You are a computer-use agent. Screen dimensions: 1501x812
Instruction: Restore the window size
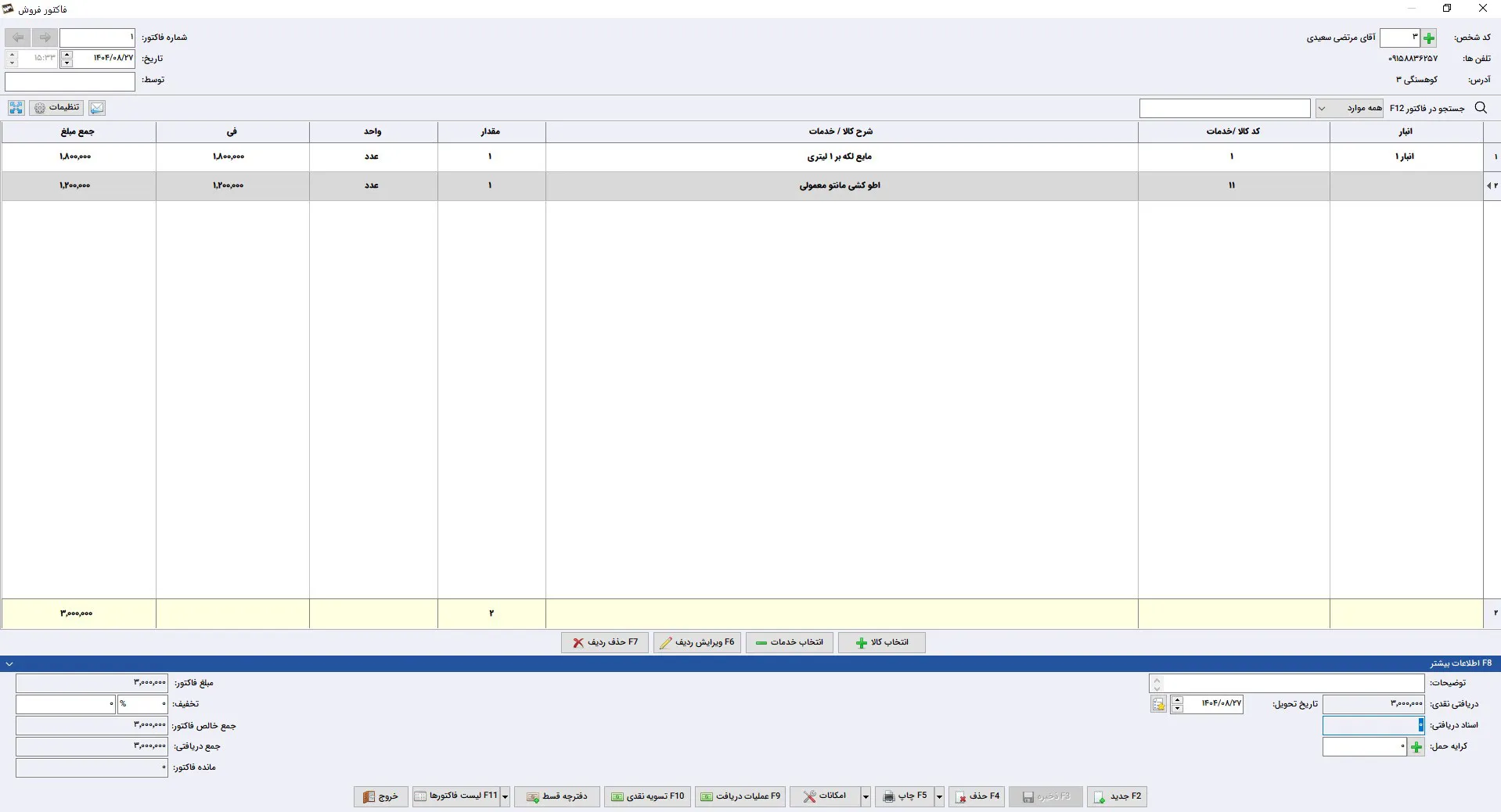point(1447,9)
